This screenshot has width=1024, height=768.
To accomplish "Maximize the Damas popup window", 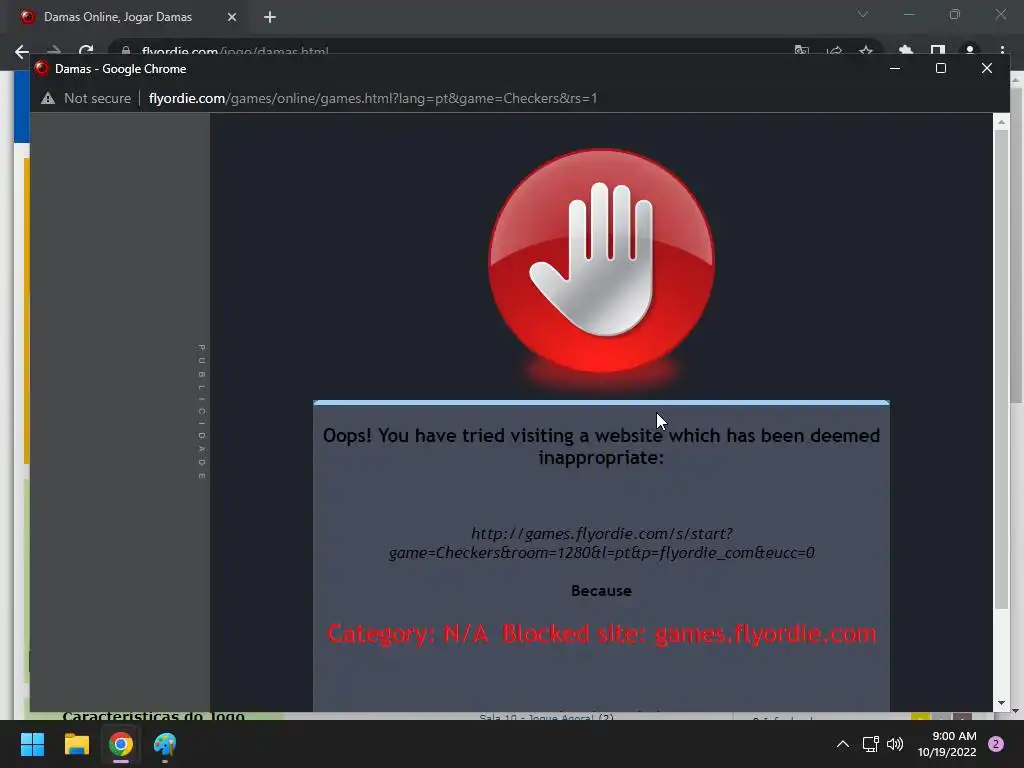I will click(941, 69).
